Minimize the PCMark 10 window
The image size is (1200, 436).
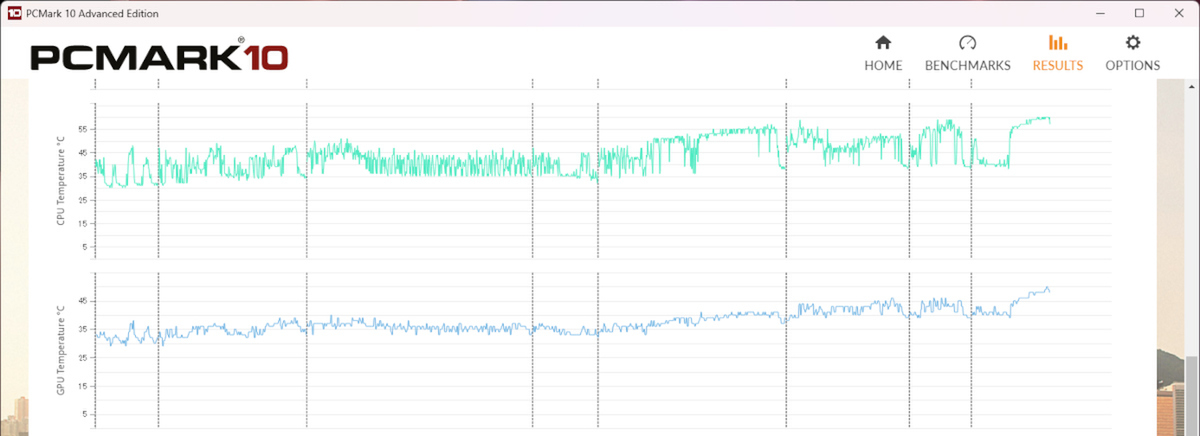tap(1100, 13)
